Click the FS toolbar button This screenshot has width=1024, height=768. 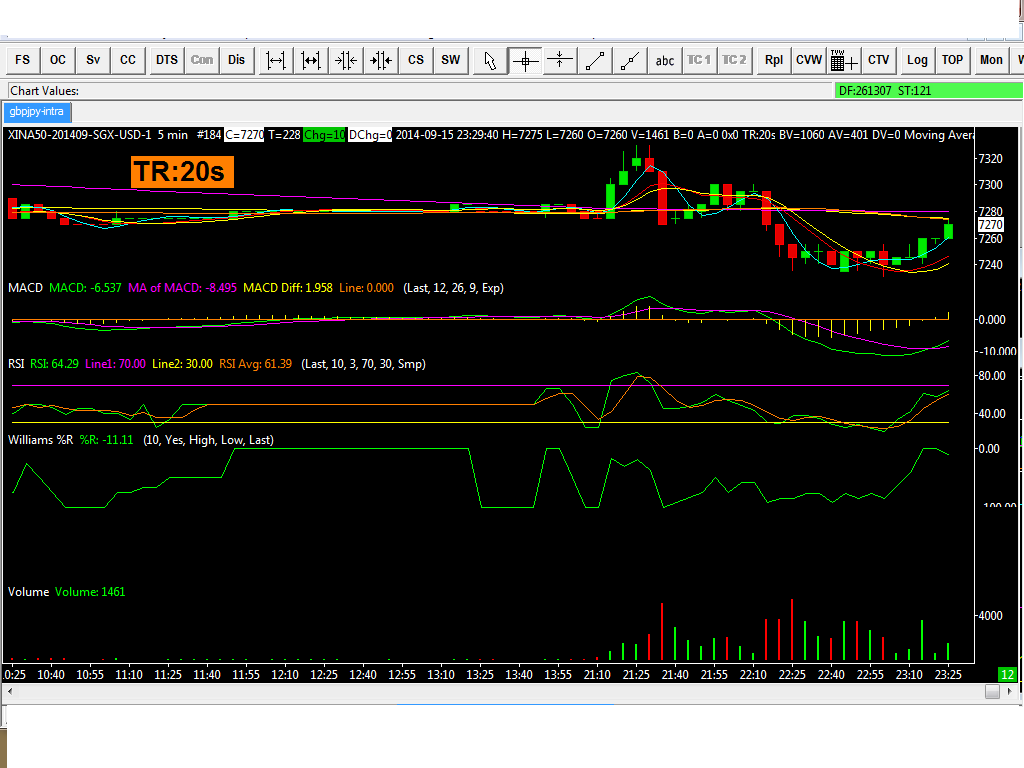[x=23, y=60]
